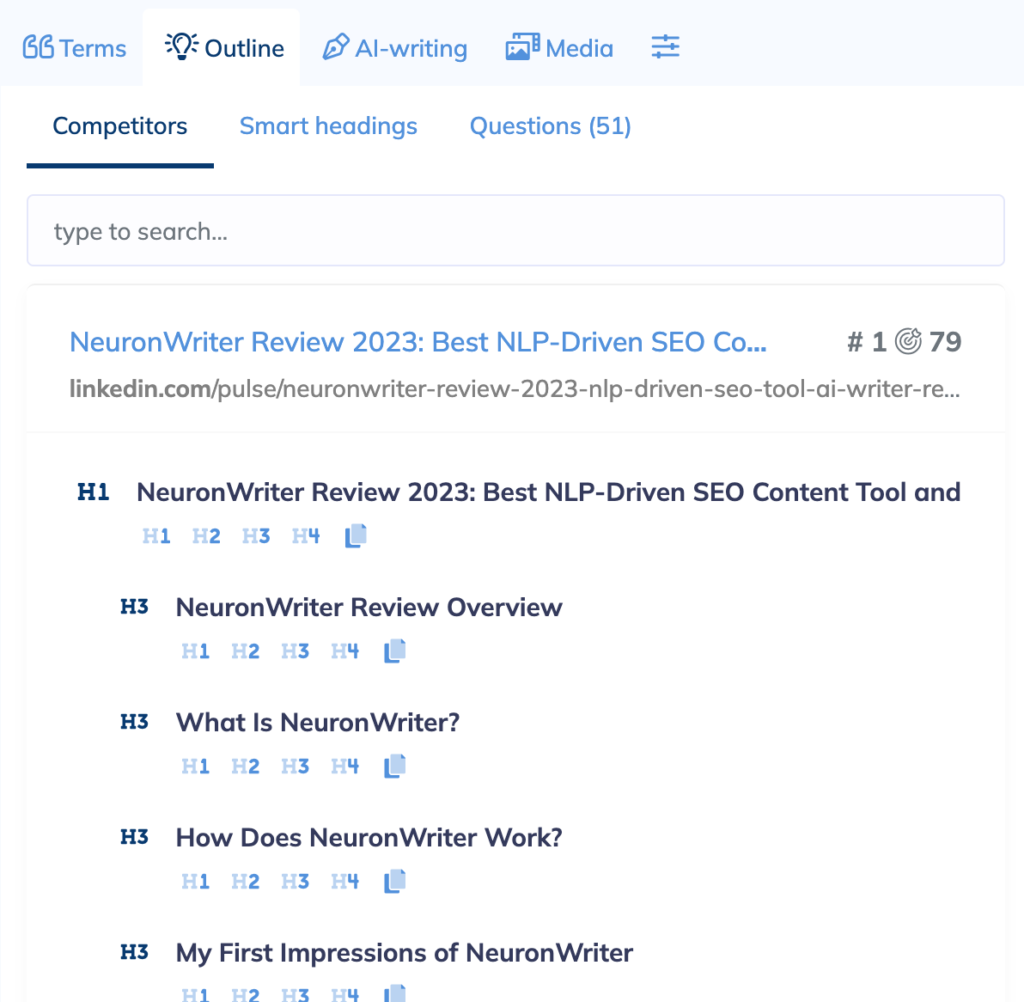Insert 'What Is NeuronWriter?' as H1
The height and width of the screenshot is (1002, 1024).
click(196, 766)
